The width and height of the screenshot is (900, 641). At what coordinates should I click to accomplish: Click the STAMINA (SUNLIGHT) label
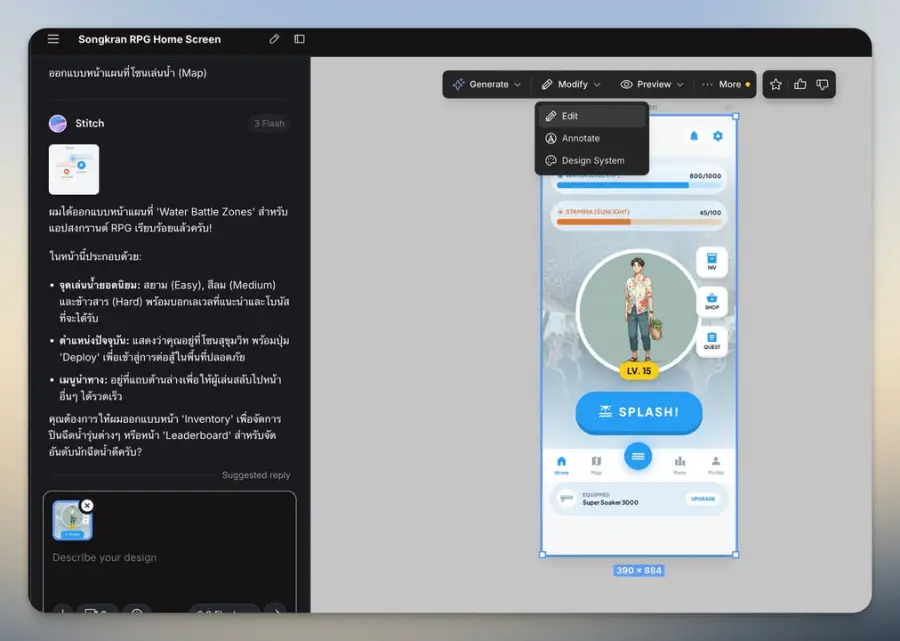[597, 212]
